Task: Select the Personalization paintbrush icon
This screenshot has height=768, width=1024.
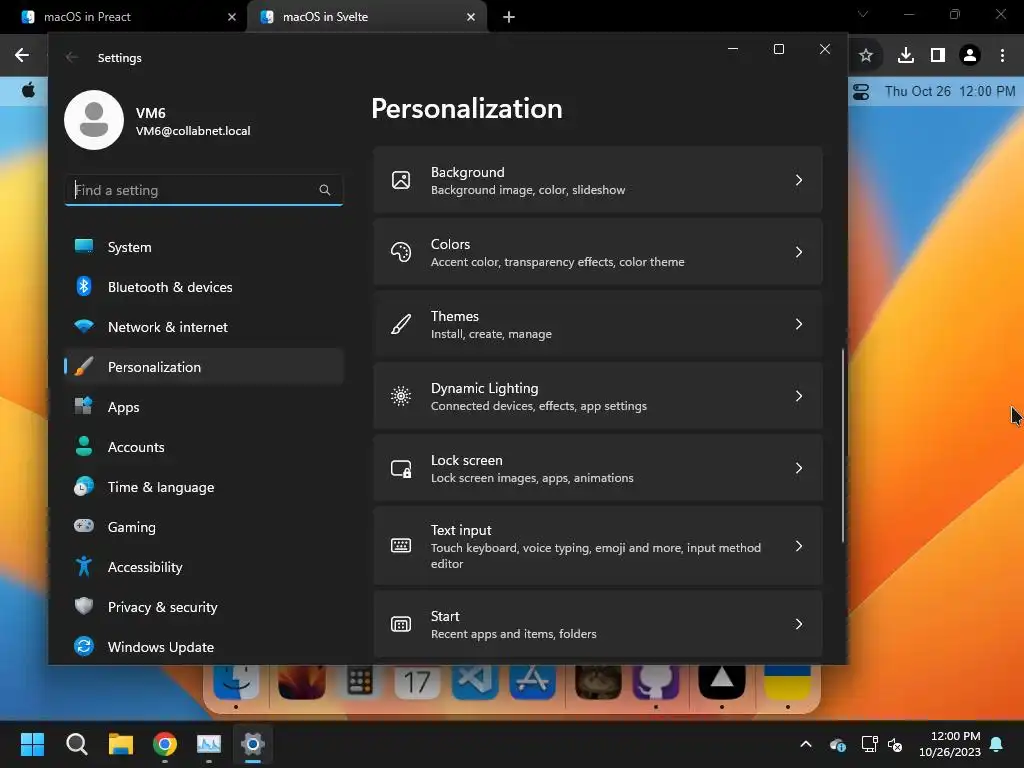Action: (84, 366)
